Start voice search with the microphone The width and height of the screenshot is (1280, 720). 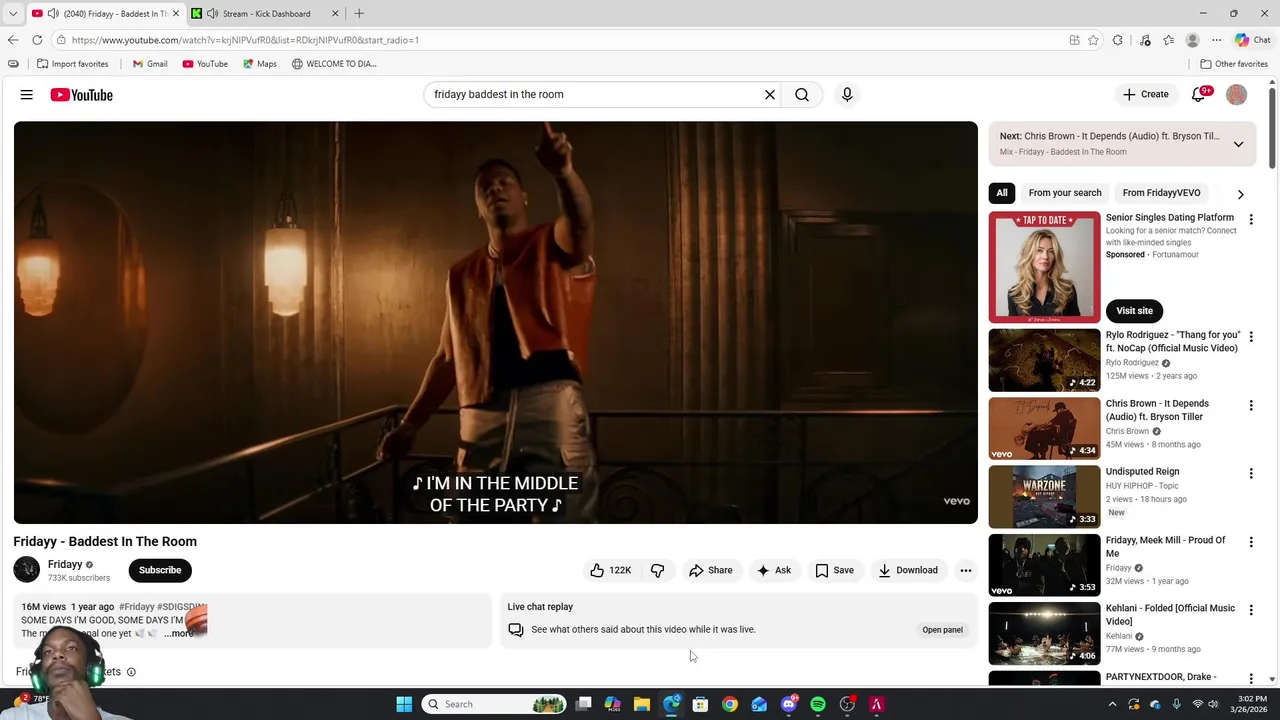tap(847, 95)
